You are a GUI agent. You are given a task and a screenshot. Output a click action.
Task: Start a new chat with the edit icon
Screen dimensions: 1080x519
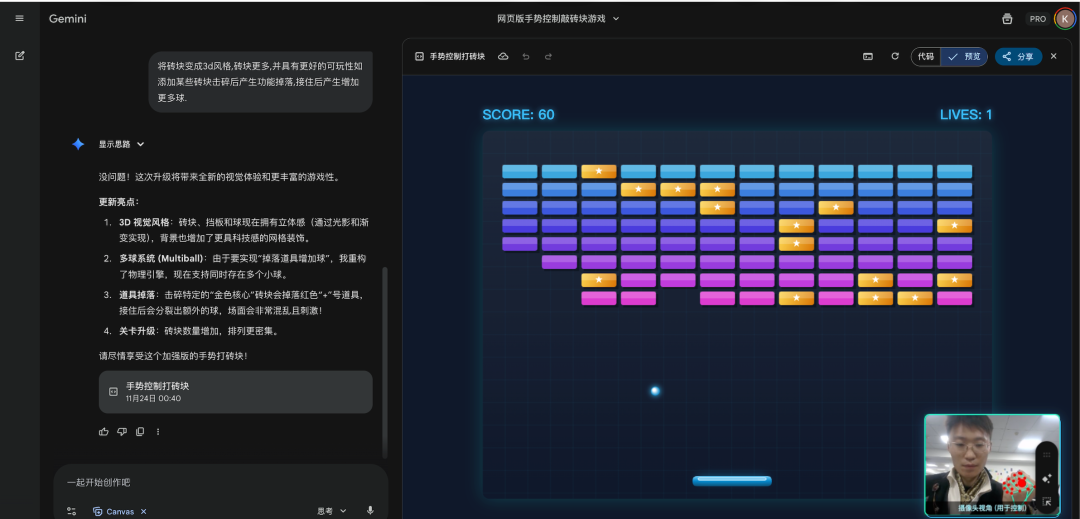(19, 55)
